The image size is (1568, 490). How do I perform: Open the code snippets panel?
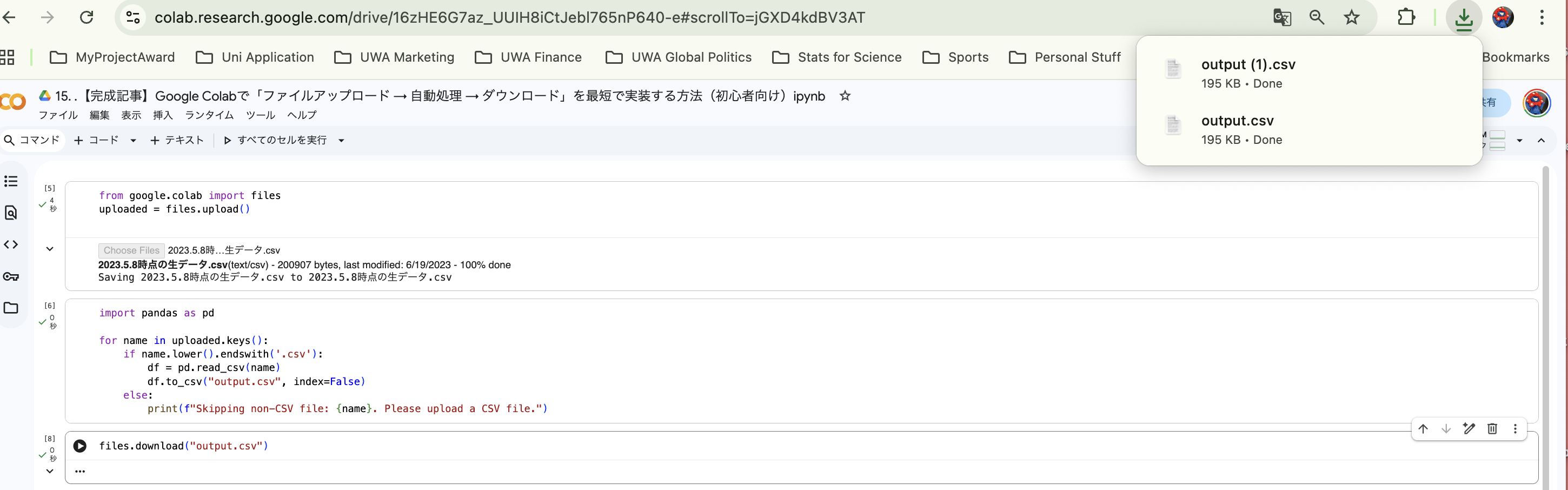point(10,244)
